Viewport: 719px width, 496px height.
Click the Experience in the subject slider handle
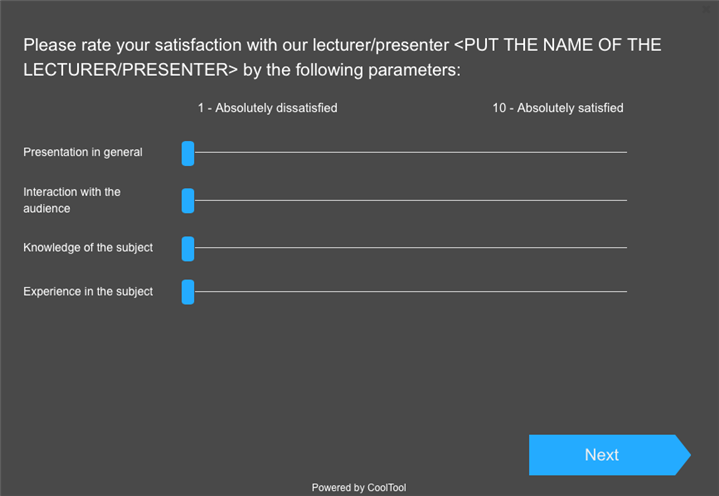click(188, 292)
